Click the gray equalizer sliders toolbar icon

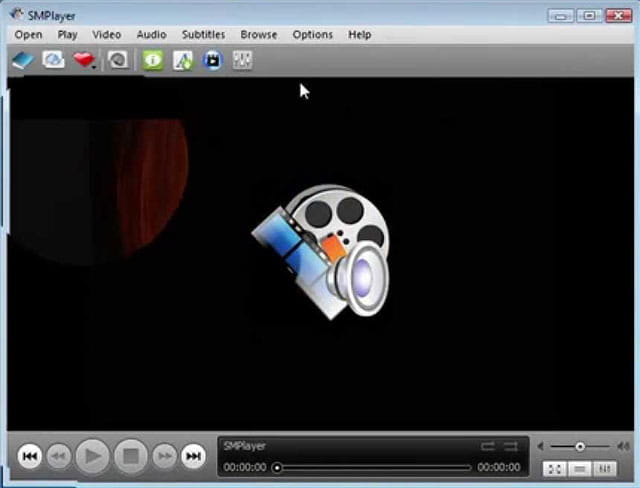tap(242, 60)
